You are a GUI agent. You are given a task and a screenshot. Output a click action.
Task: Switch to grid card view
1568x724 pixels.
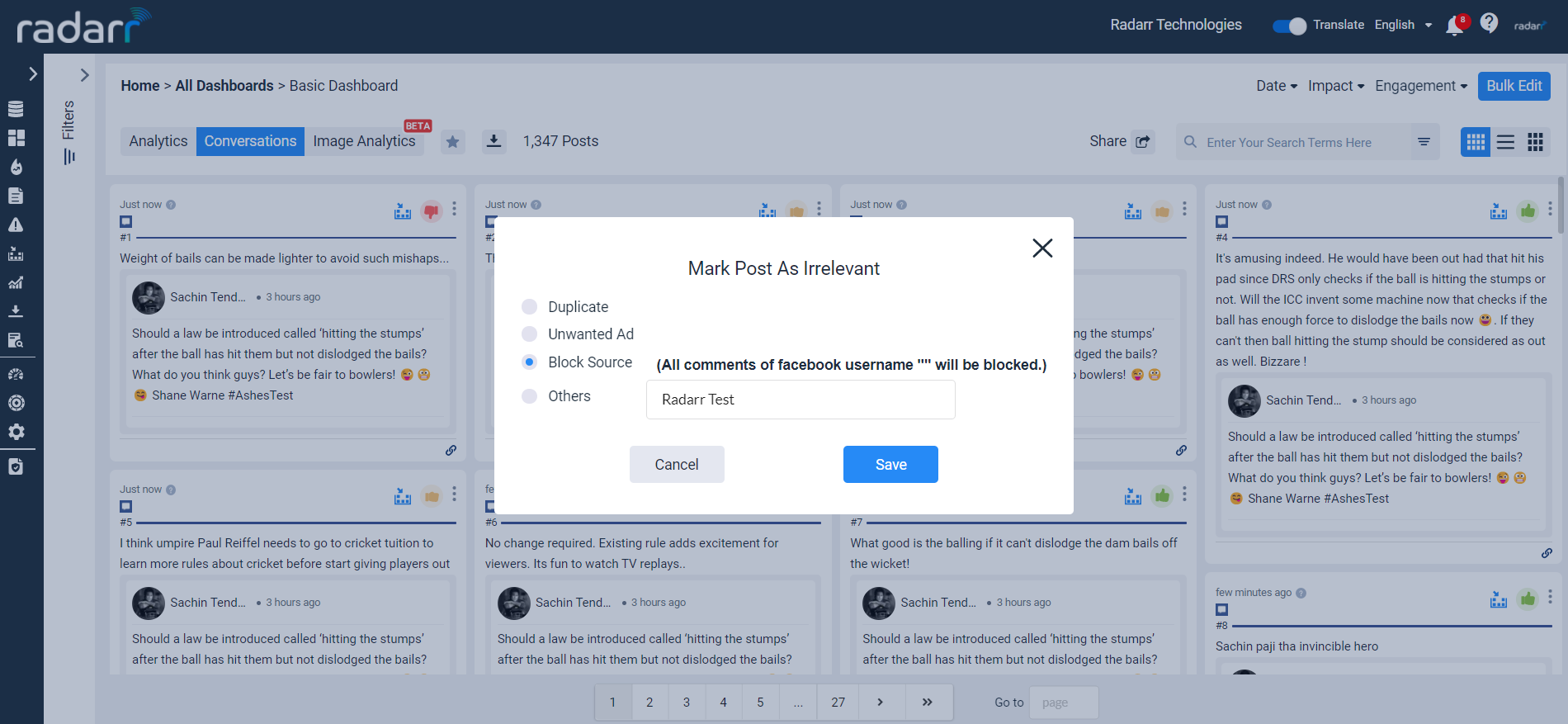(1476, 142)
